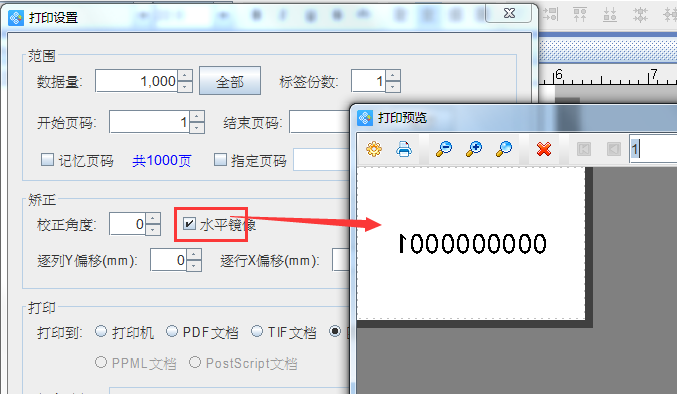The image size is (677, 394).
Task: Decrease 逐列Y偏移 with down arrow
Action: click(x=193, y=265)
